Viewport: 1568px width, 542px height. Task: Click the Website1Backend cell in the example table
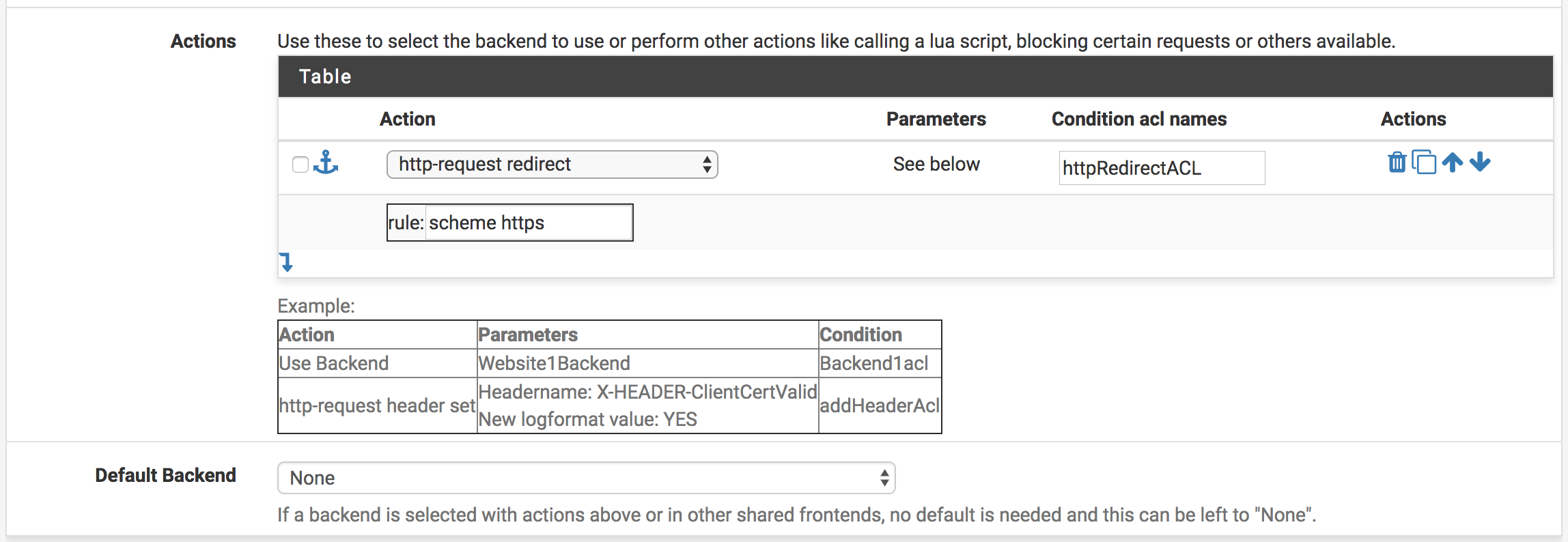554,363
